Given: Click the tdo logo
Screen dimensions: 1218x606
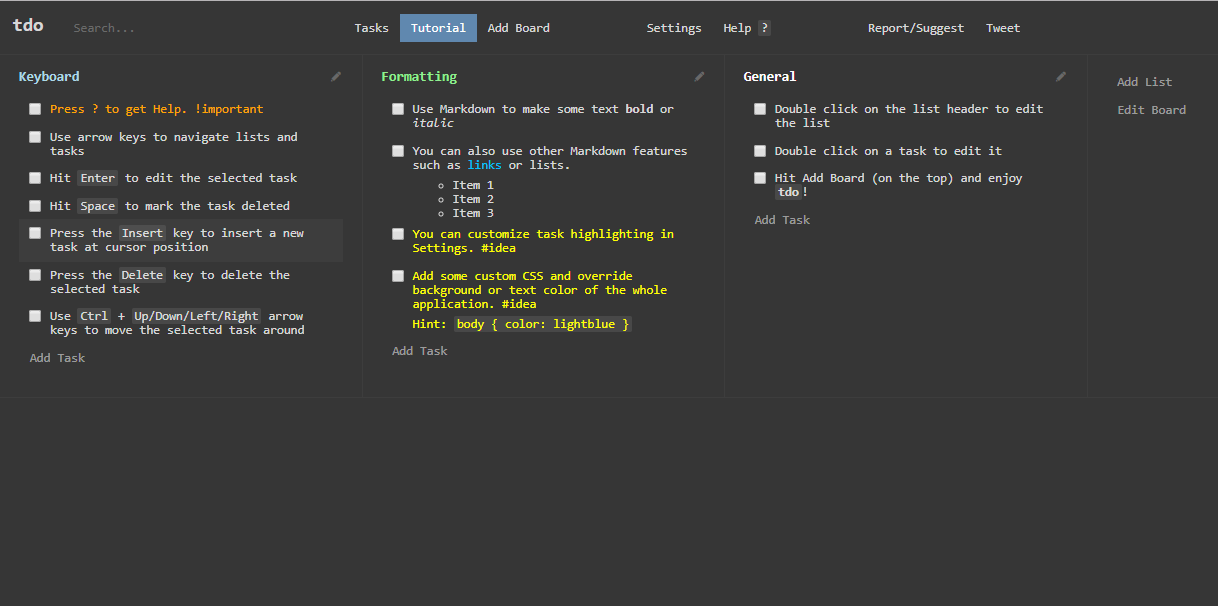Looking at the screenshot, I should click(28, 25).
